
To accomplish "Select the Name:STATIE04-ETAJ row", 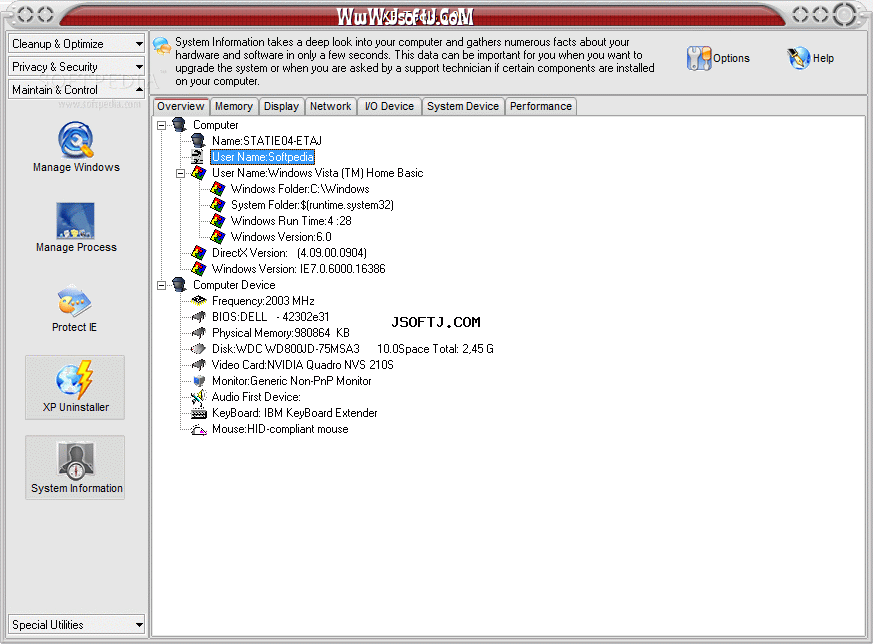I will point(267,141).
